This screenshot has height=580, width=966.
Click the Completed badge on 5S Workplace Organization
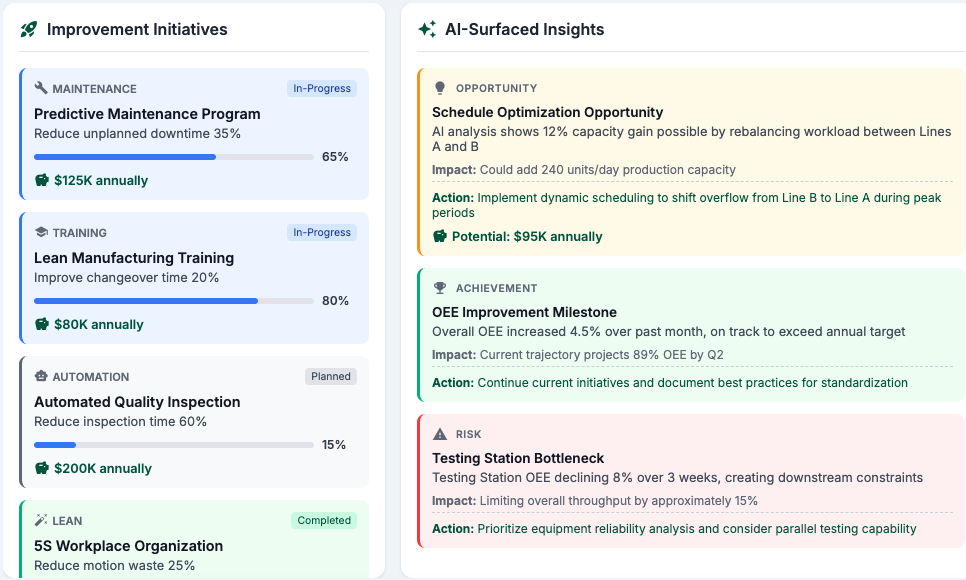tap(324, 520)
